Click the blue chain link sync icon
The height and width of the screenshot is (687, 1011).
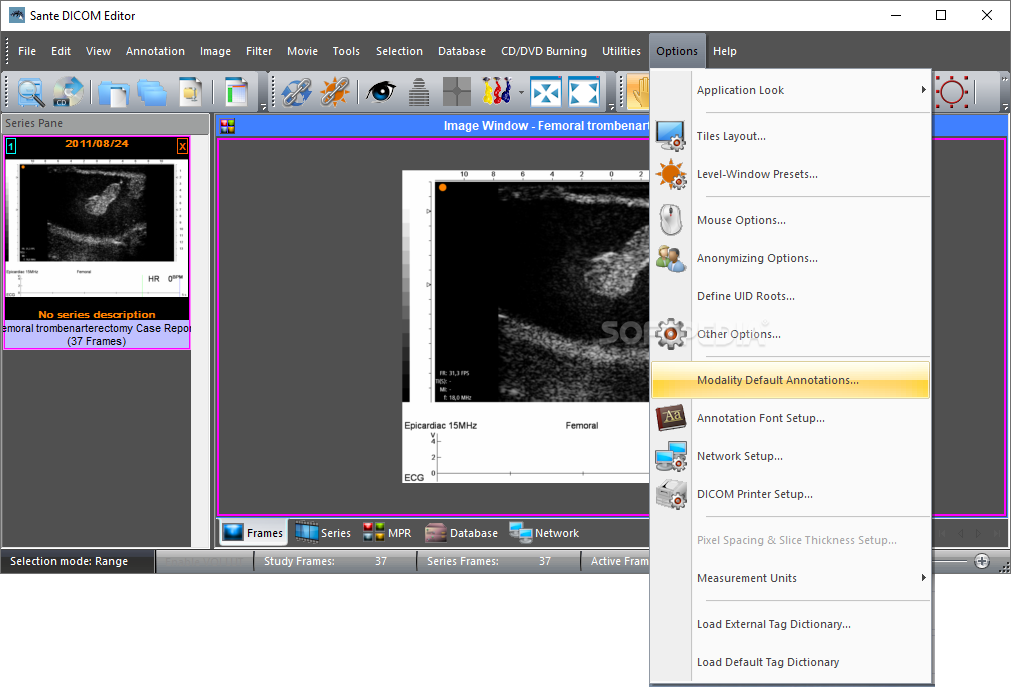(296, 92)
